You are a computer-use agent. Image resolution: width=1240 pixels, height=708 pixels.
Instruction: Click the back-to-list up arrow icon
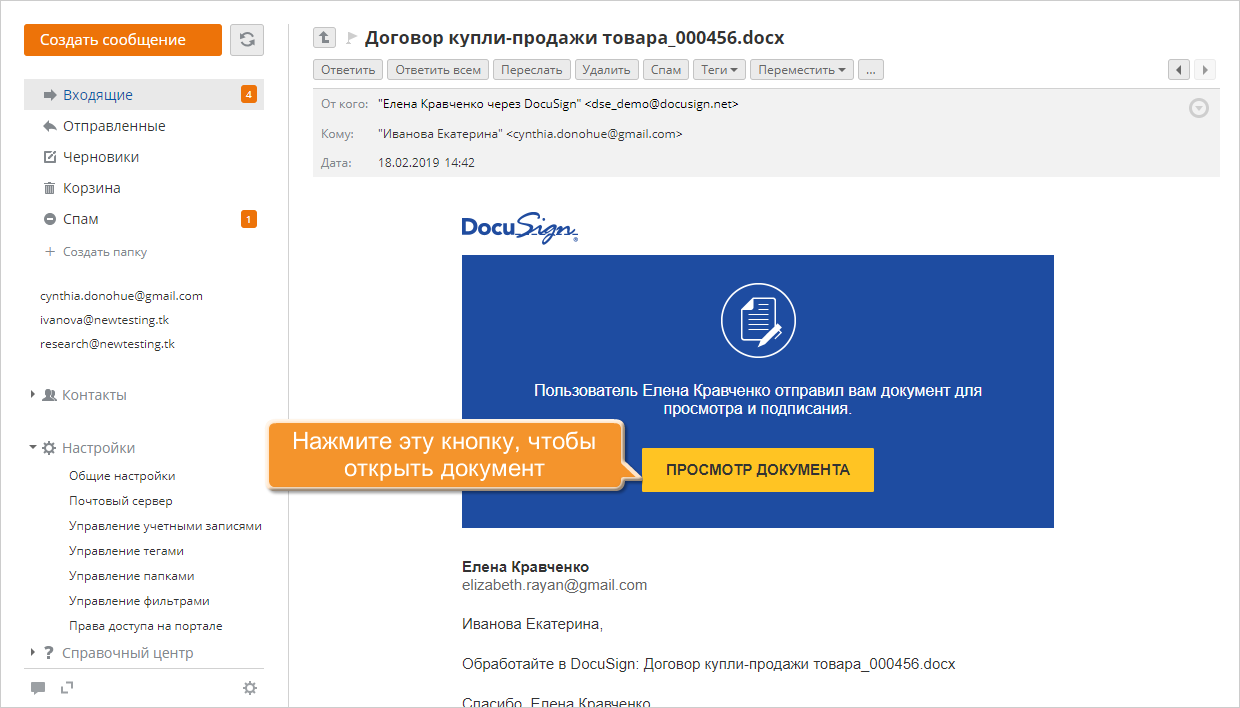click(x=324, y=38)
